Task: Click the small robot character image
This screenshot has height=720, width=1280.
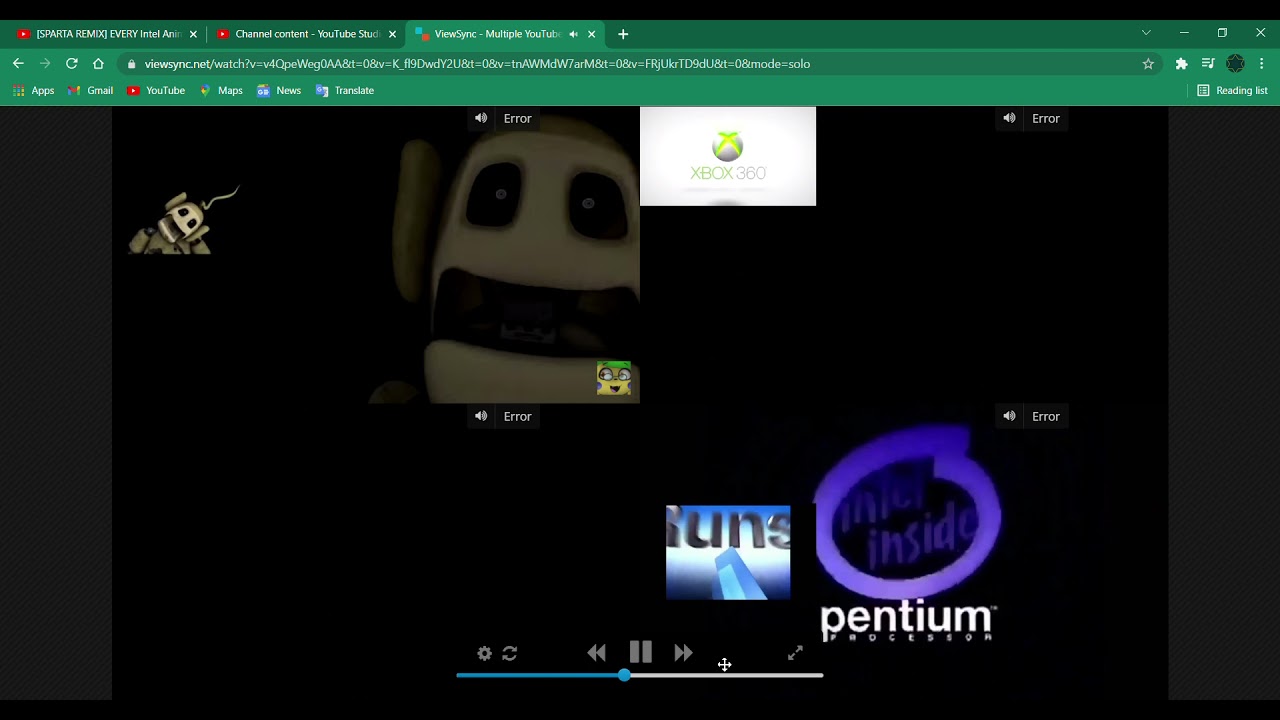Action: tap(184, 220)
